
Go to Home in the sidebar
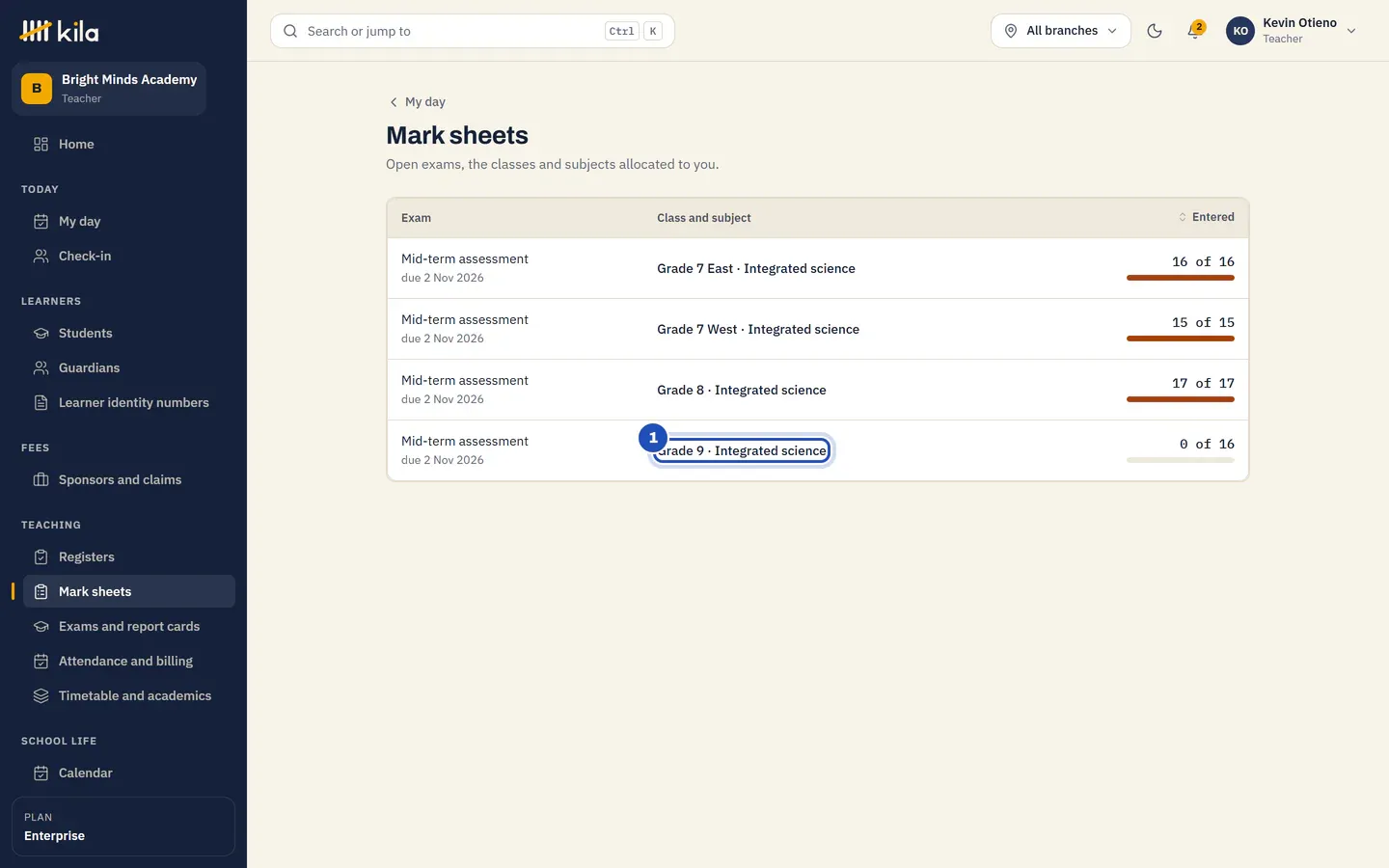pyautogui.click(x=129, y=144)
